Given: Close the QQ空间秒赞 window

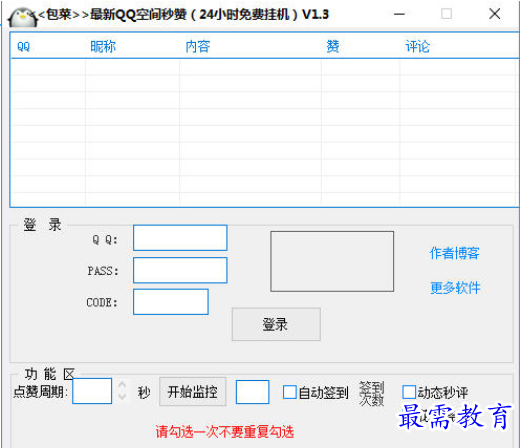Looking at the screenshot, I should pyautogui.click(x=495, y=14).
